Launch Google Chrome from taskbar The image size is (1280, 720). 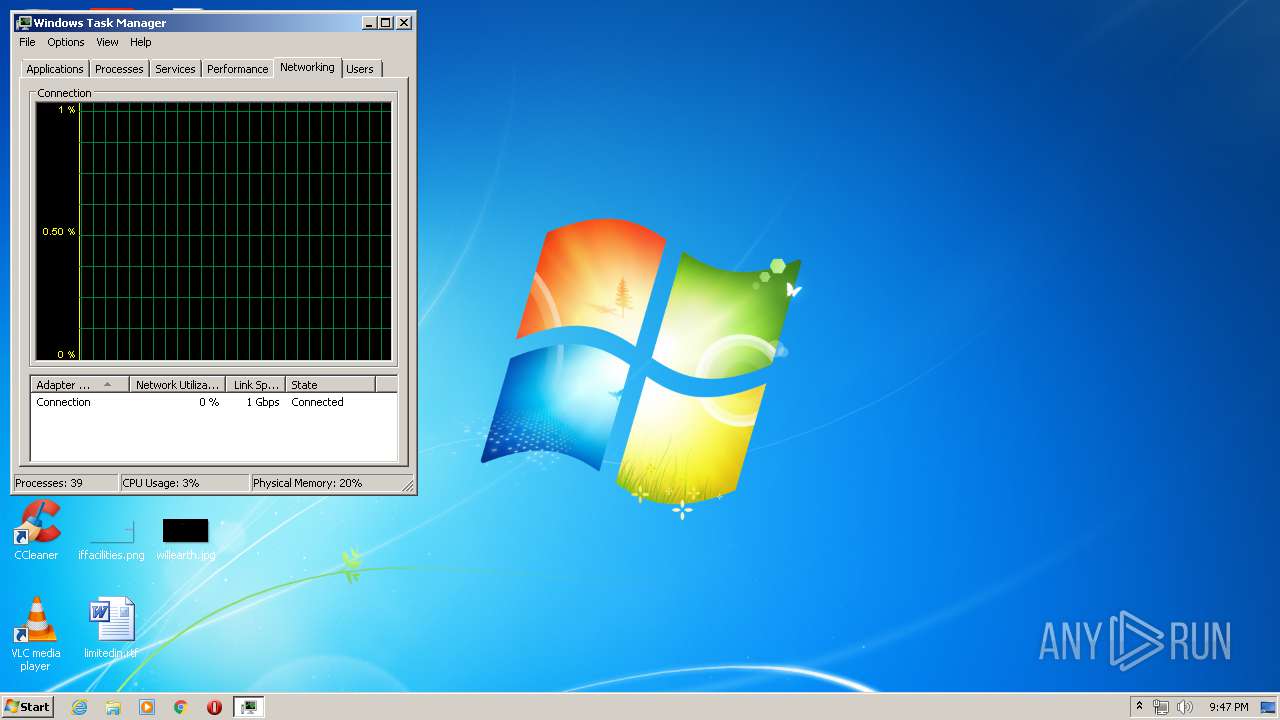181,707
